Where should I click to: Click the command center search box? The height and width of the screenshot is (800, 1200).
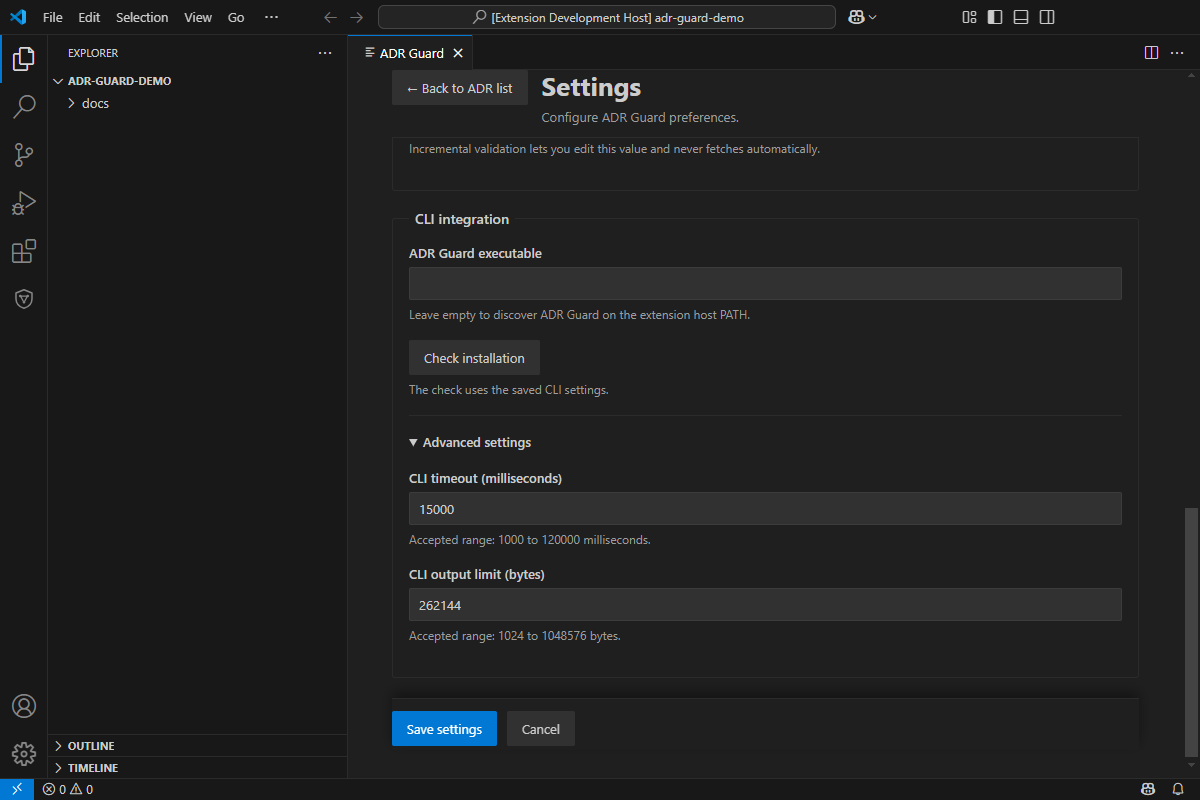[x=607, y=17]
